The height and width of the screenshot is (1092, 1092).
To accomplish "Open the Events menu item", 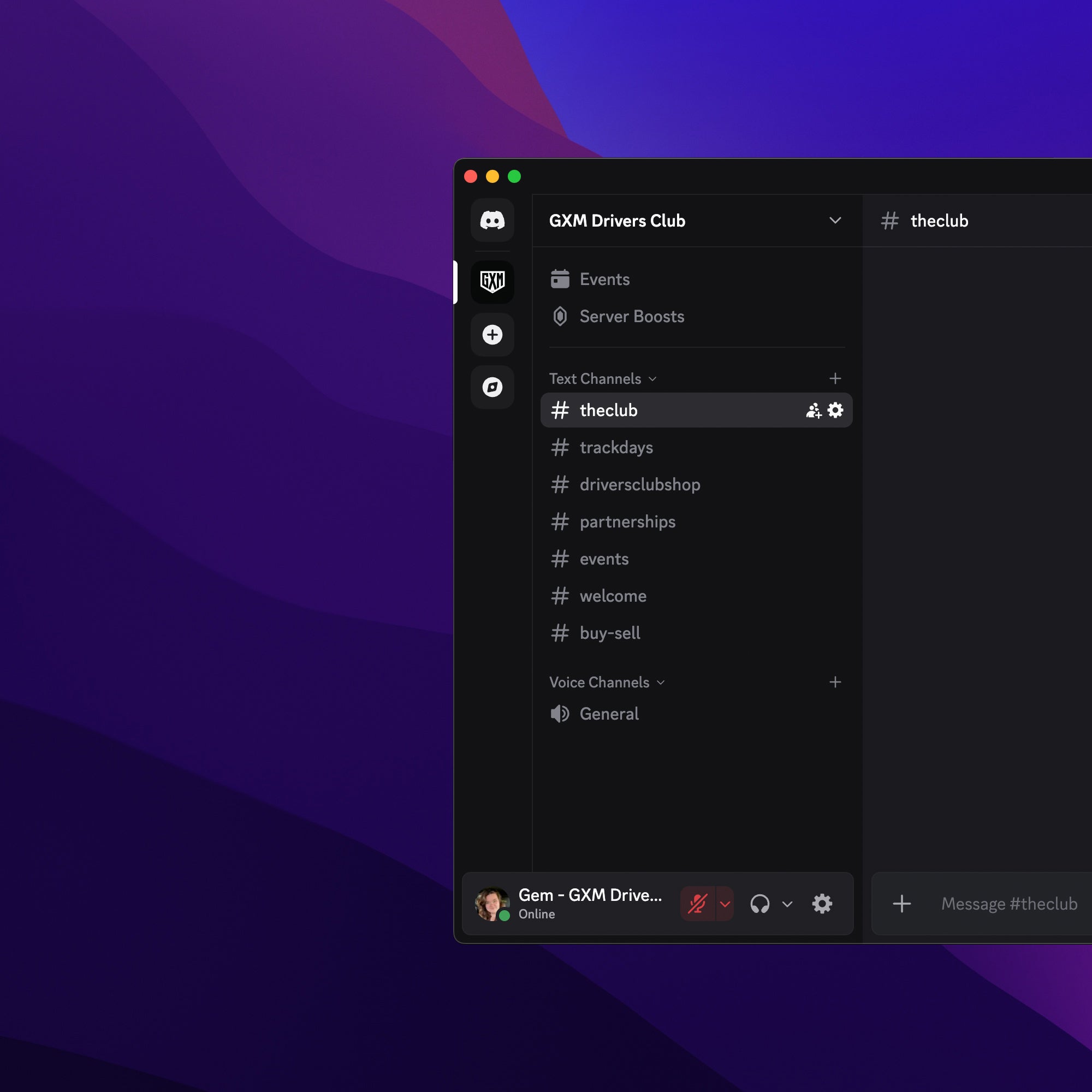I will (604, 279).
